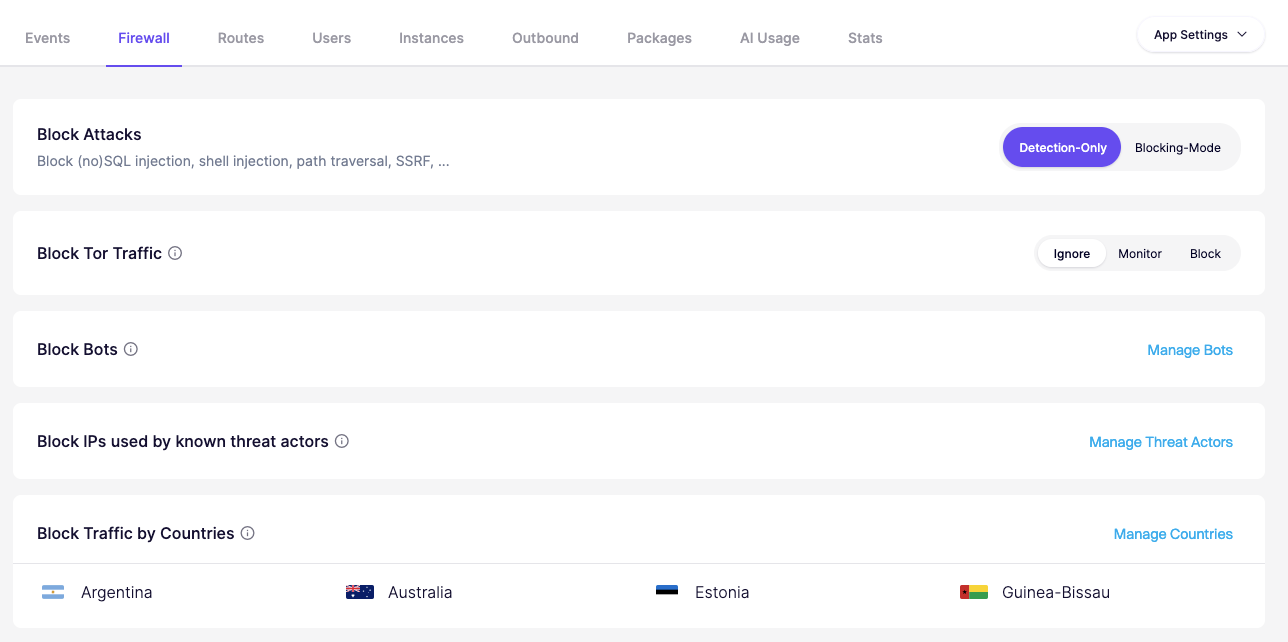The image size is (1288, 642).
Task: Click info icon beside known threat actors
Action: tap(342, 441)
